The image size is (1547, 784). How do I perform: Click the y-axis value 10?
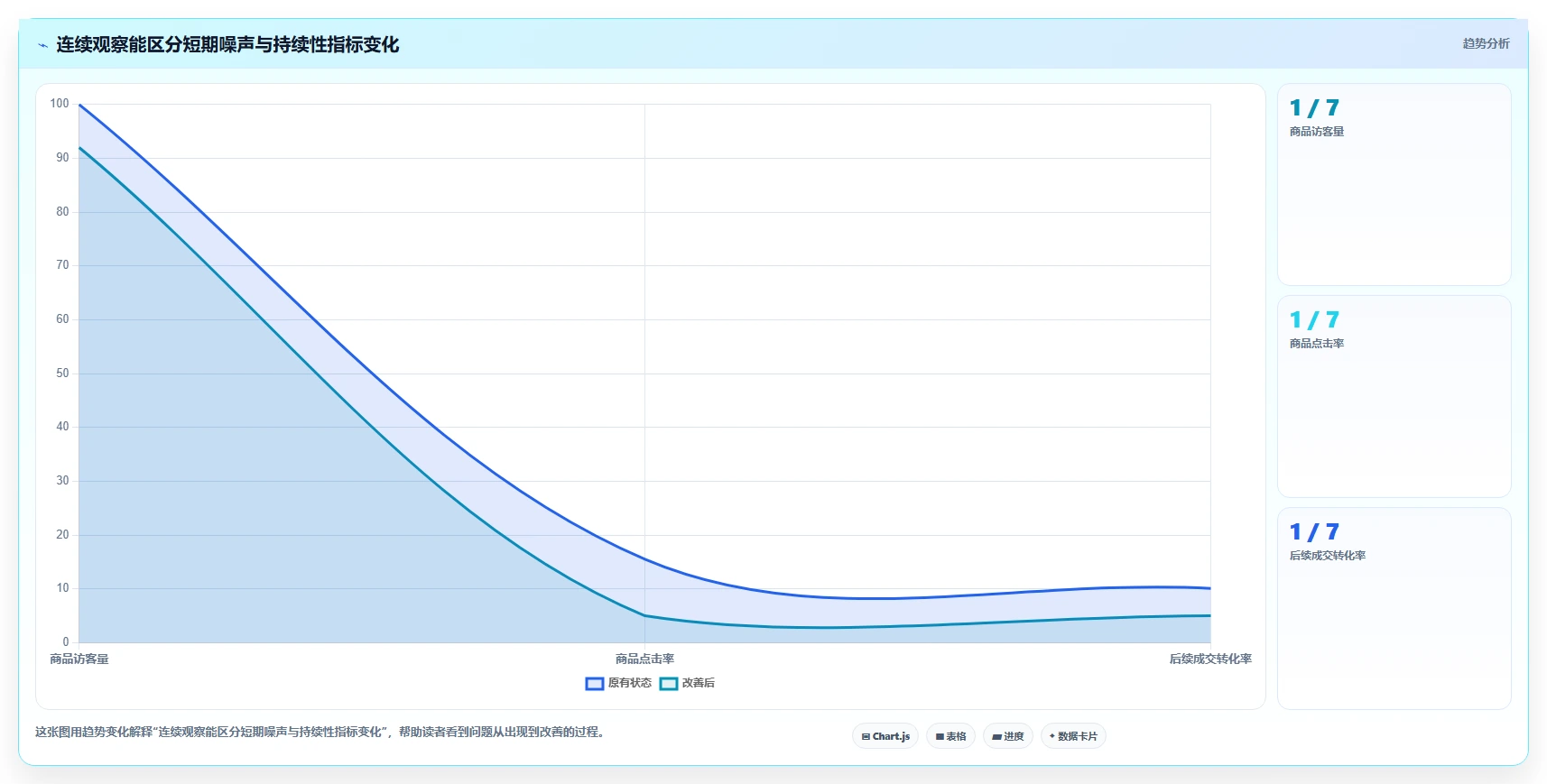click(x=62, y=588)
